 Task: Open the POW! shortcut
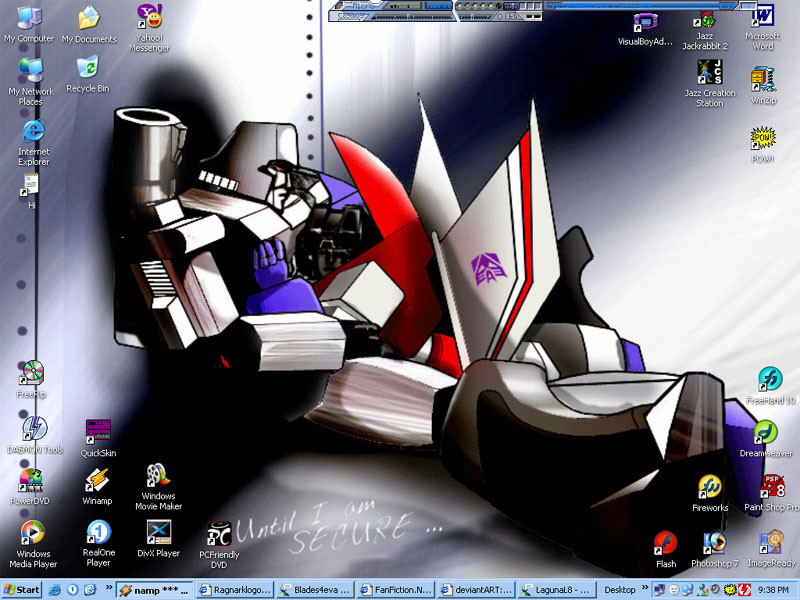click(763, 145)
